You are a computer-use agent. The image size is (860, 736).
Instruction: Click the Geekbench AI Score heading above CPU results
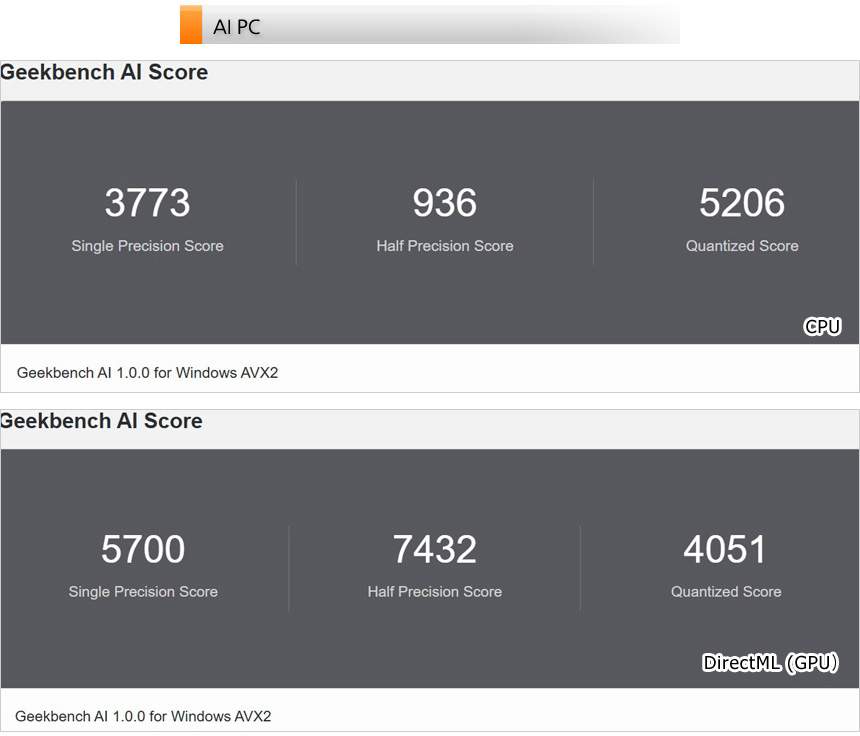[104, 73]
